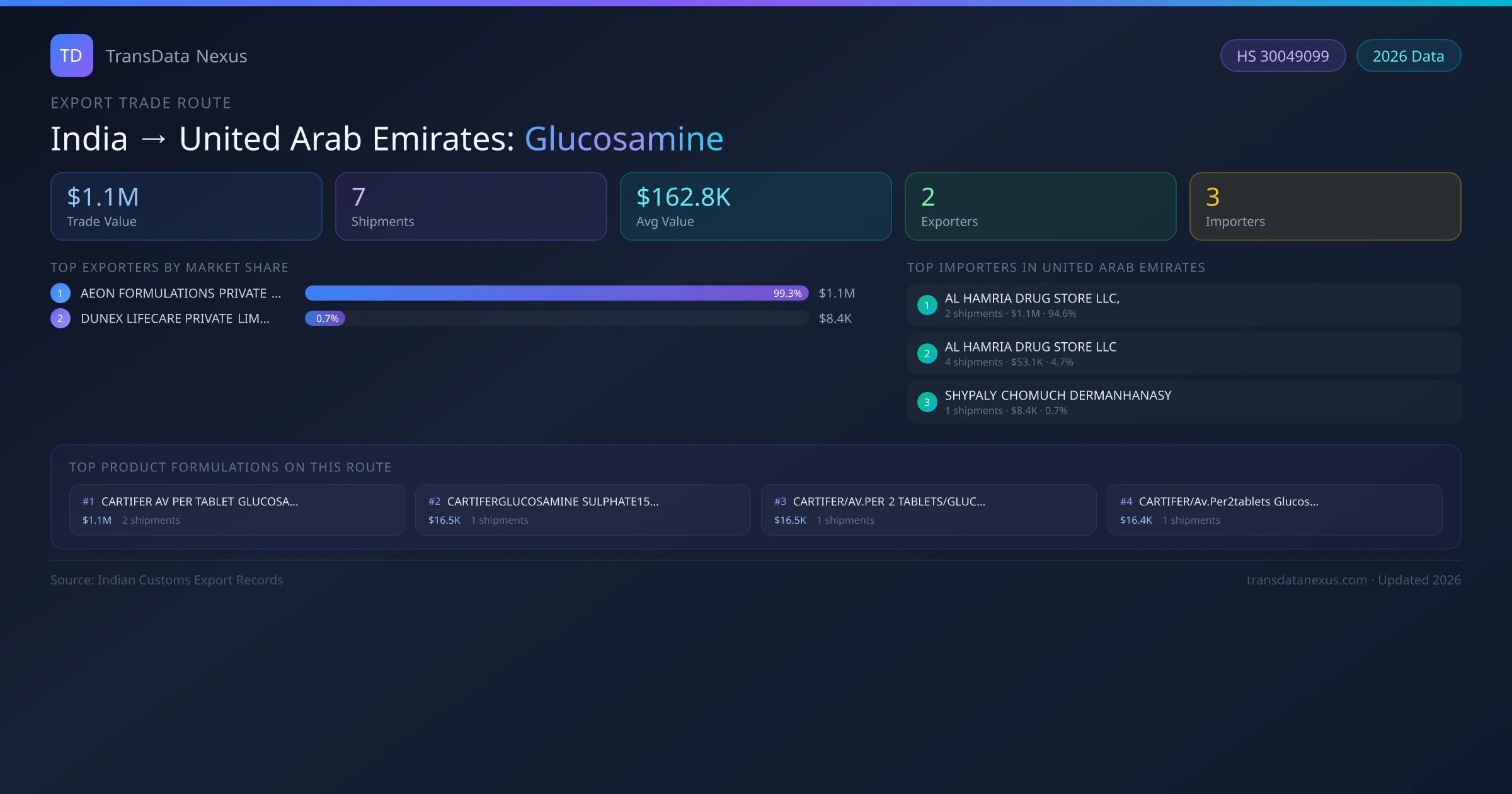Open the $162.8K Avg Value card
1512x794 pixels.
click(755, 206)
